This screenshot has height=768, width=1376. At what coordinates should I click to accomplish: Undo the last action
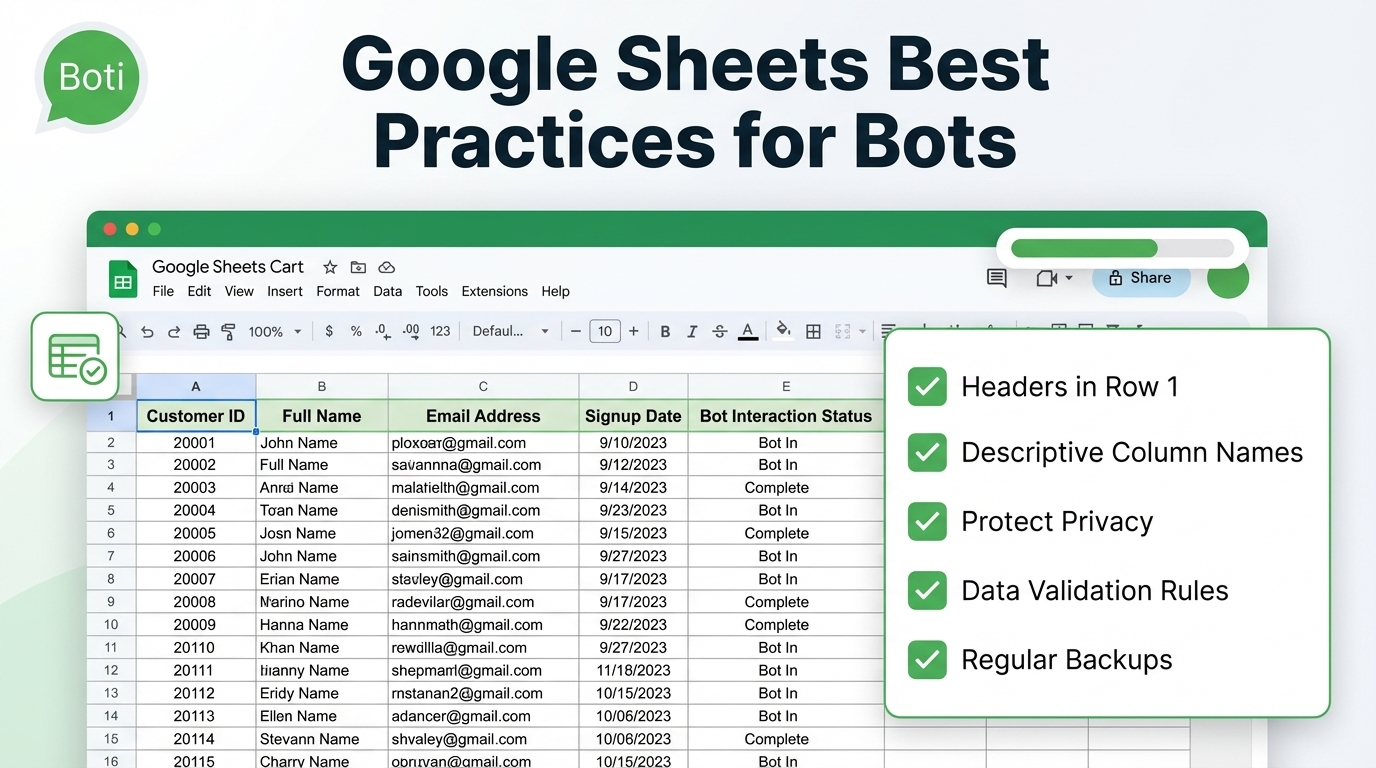[x=147, y=331]
